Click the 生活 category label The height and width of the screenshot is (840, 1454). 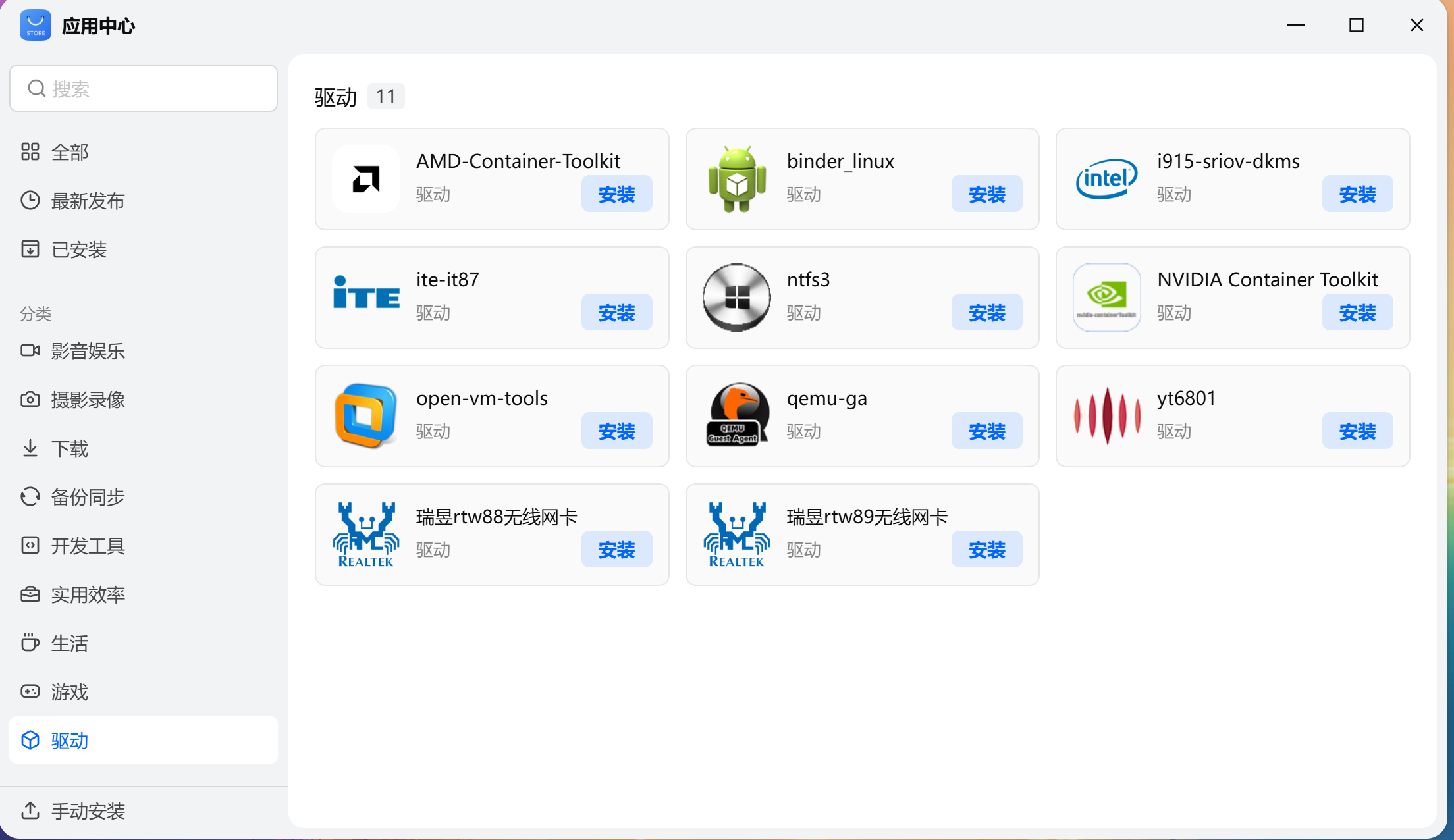coord(70,643)
